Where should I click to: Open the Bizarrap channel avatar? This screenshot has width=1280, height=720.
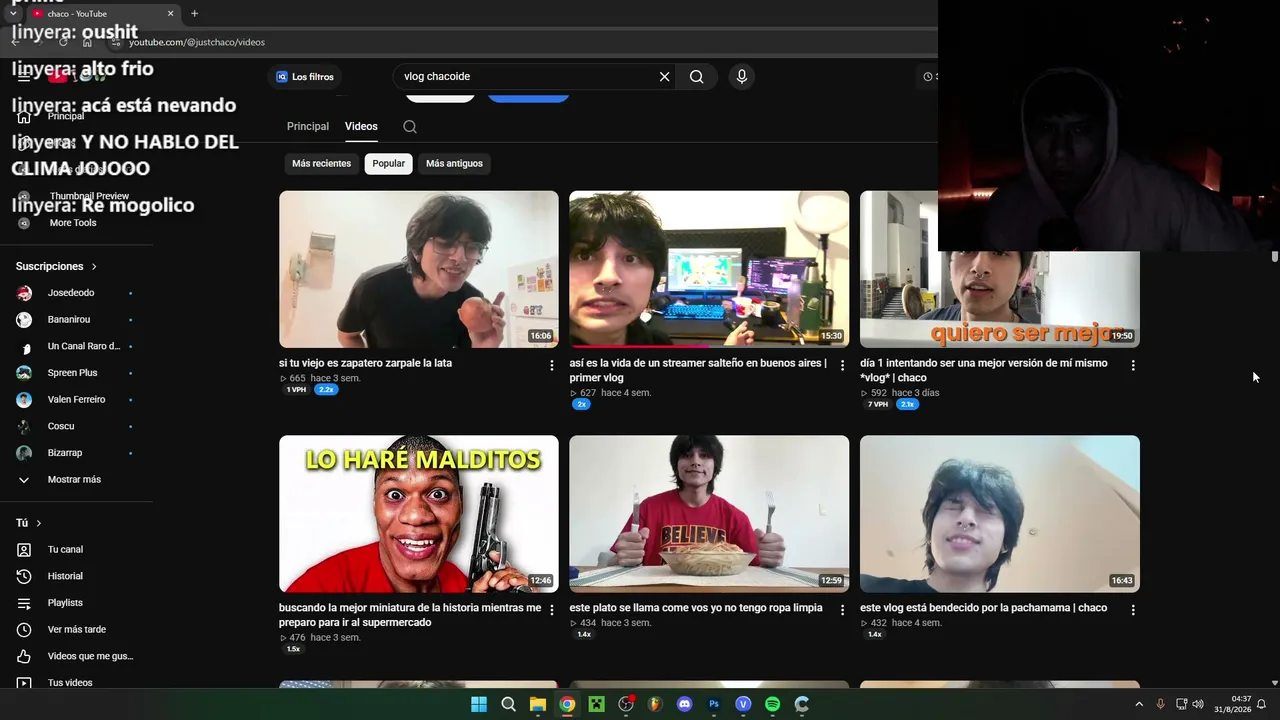[24, 453]
